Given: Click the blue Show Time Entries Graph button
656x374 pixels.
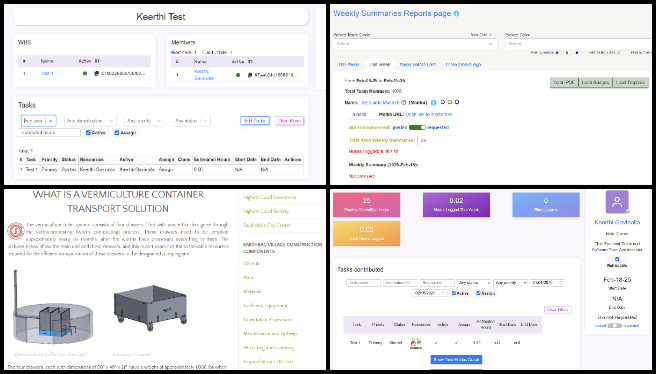Looking at the screenshot, I should click(456, 359).
